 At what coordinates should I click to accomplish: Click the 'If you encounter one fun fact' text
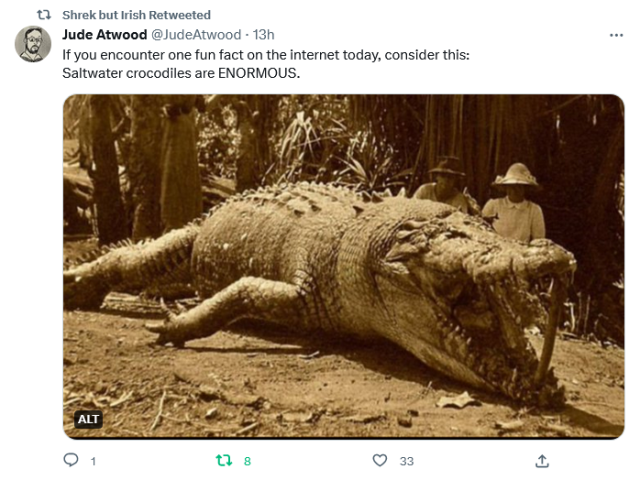pos(266,55)
